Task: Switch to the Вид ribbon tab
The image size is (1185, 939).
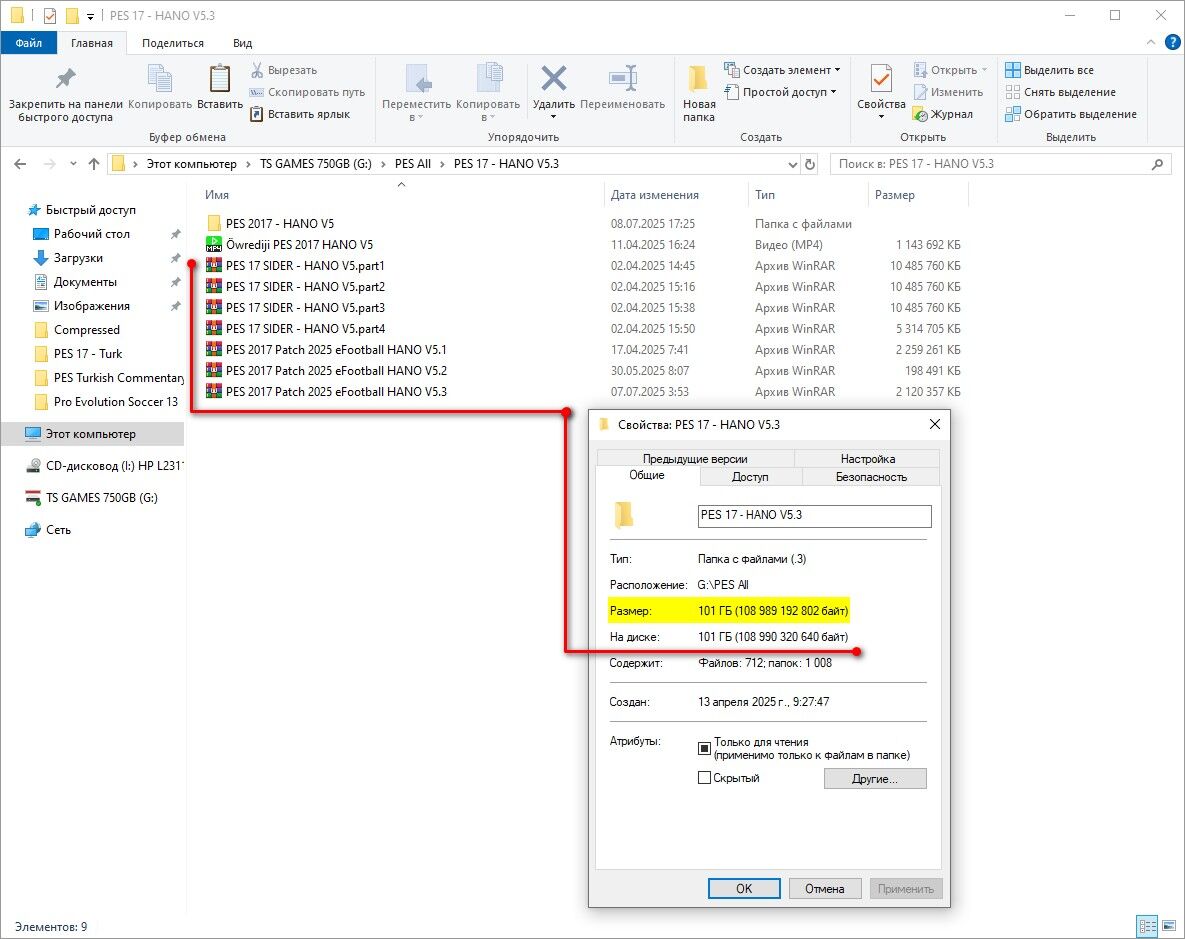Action: coord(243,43)
